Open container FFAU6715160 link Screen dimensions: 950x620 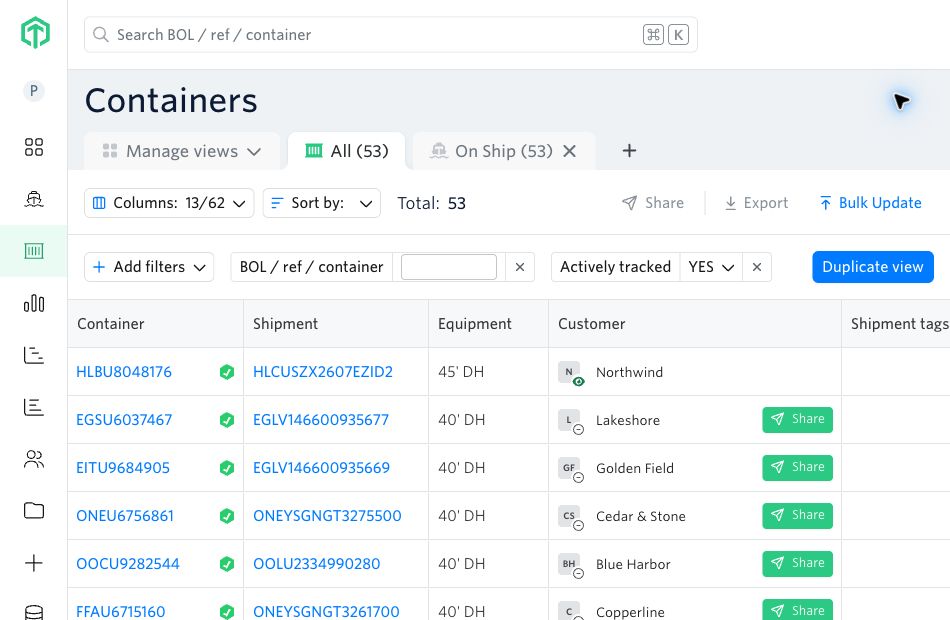coord(121,612)
